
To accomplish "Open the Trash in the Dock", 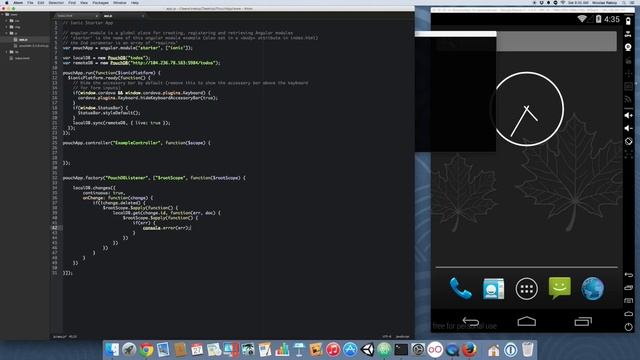I will point(528,350).
